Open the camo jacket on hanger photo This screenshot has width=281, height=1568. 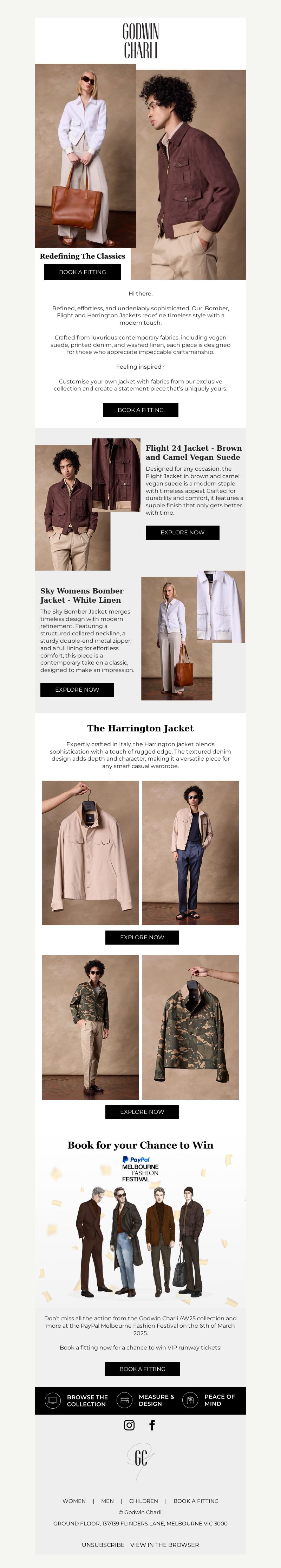[190, 1028]
